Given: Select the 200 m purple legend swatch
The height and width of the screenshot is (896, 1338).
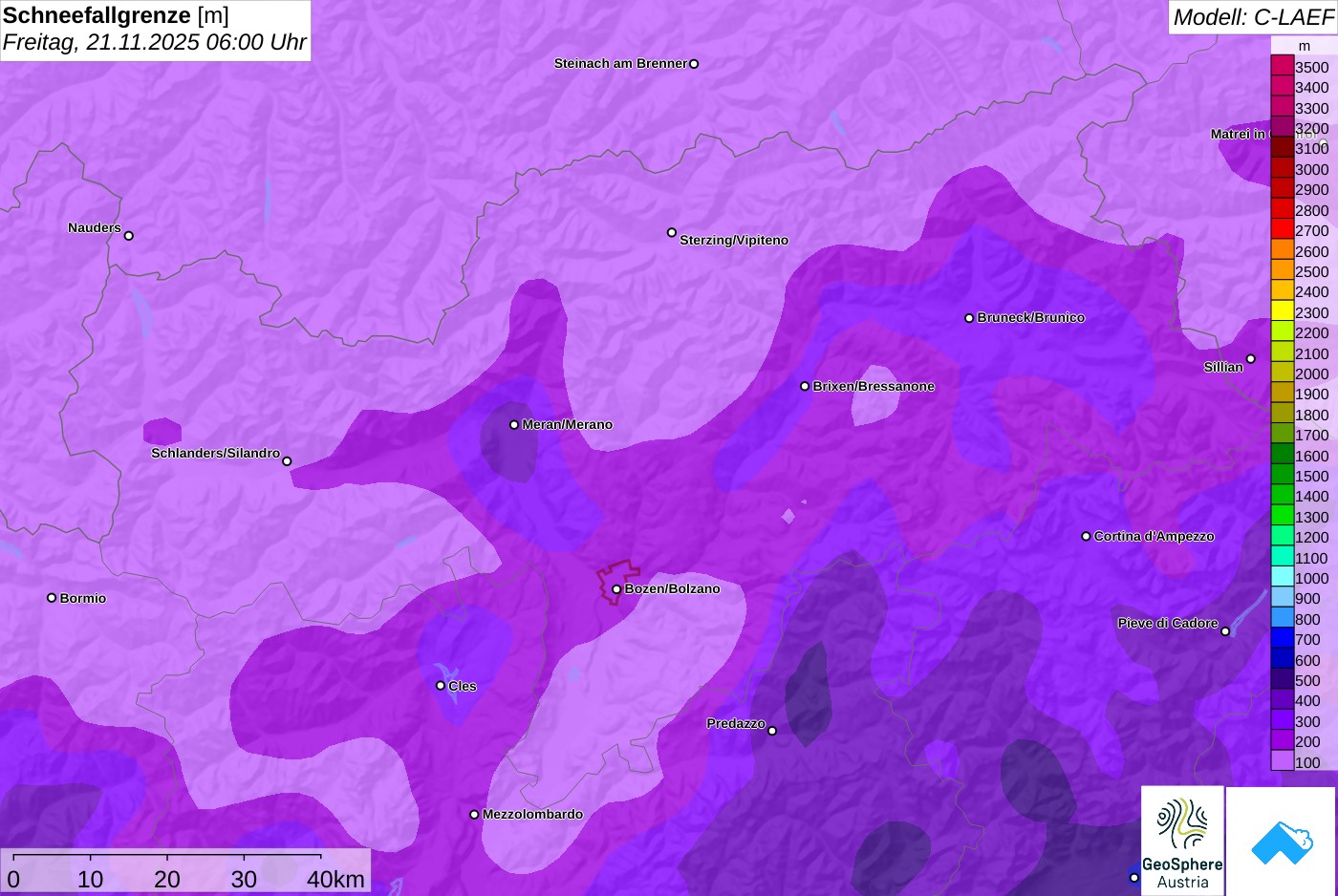Looking at the screenshot, I should point(1282,740).
